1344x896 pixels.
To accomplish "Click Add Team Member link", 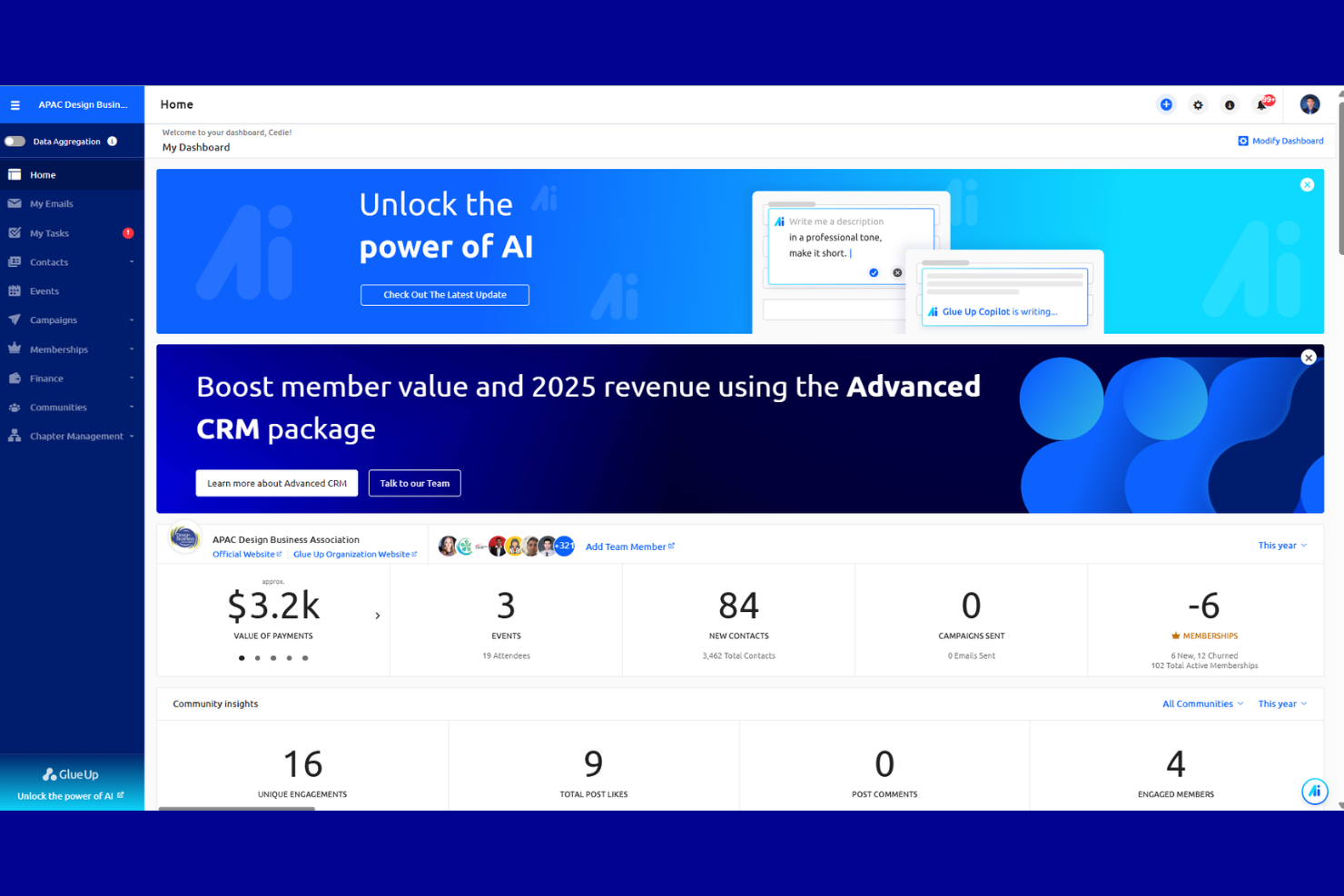I will point(630,546).
